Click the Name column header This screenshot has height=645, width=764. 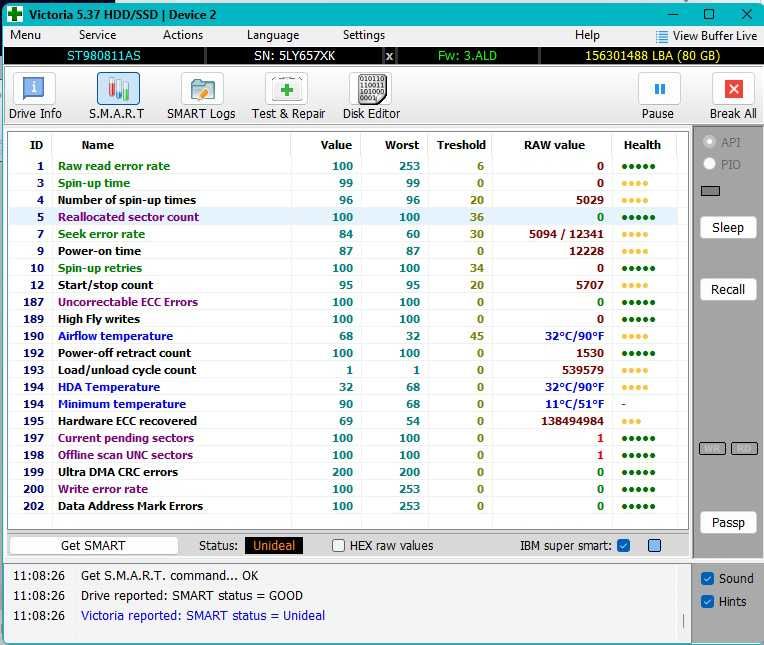97,145
